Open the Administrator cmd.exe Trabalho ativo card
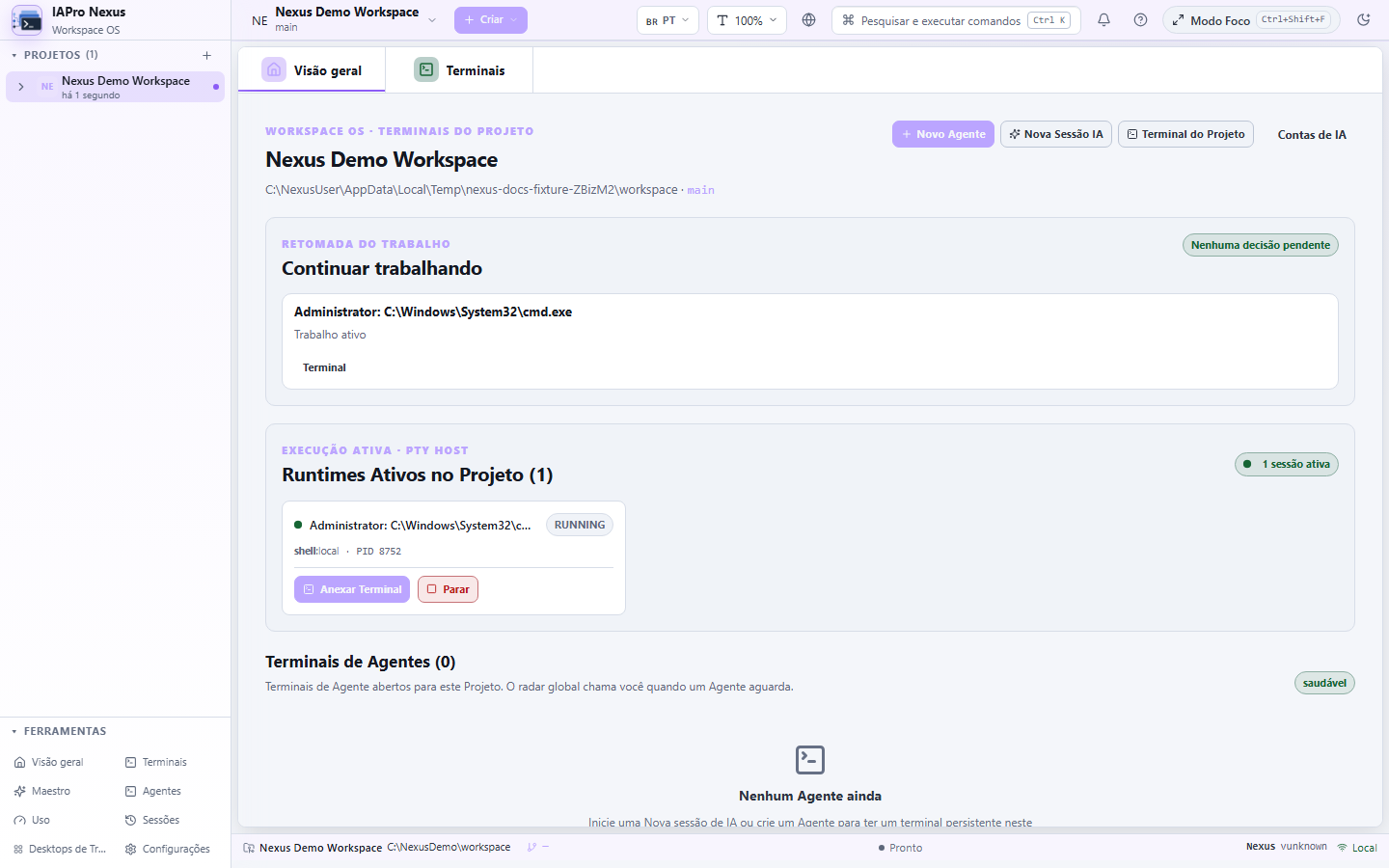The height and width of the screenshot is (868, 1389). [810, 341]
